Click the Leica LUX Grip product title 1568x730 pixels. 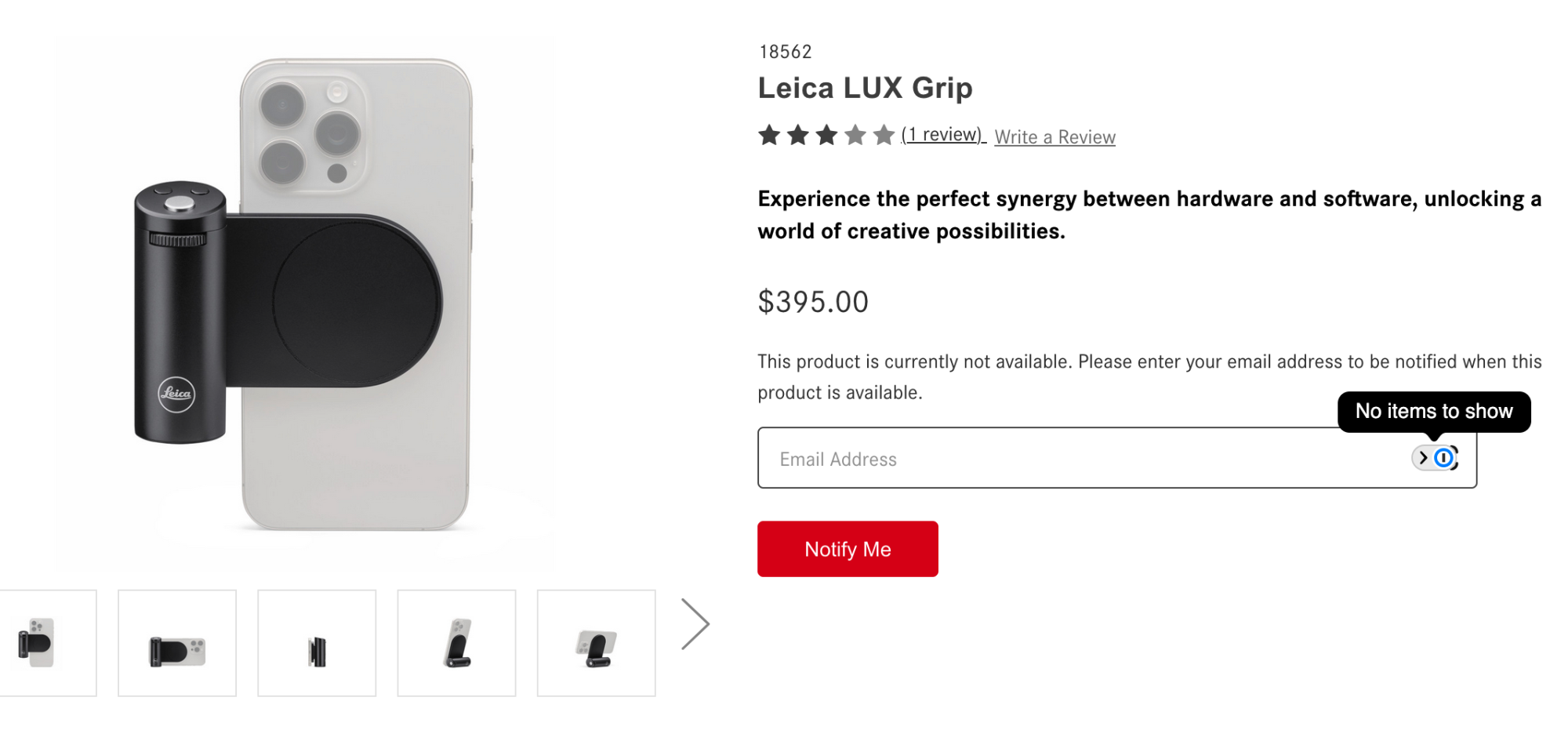tap(865, 88)
